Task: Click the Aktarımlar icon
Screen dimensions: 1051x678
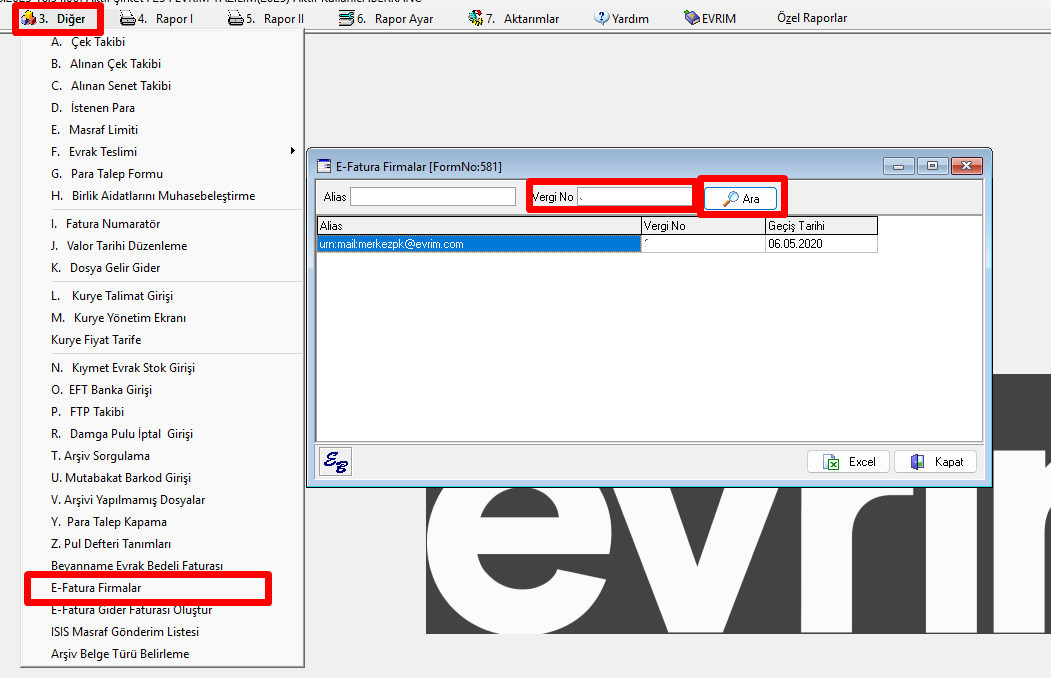Action: (x=475, y=19)
